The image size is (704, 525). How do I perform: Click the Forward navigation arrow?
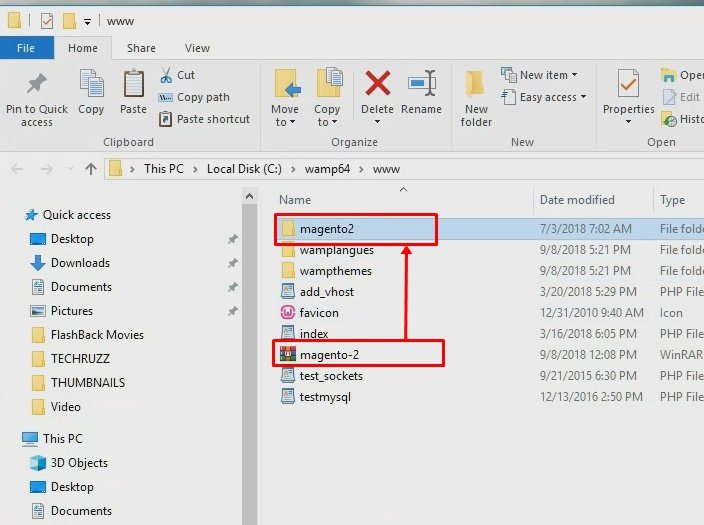(46, 169)
